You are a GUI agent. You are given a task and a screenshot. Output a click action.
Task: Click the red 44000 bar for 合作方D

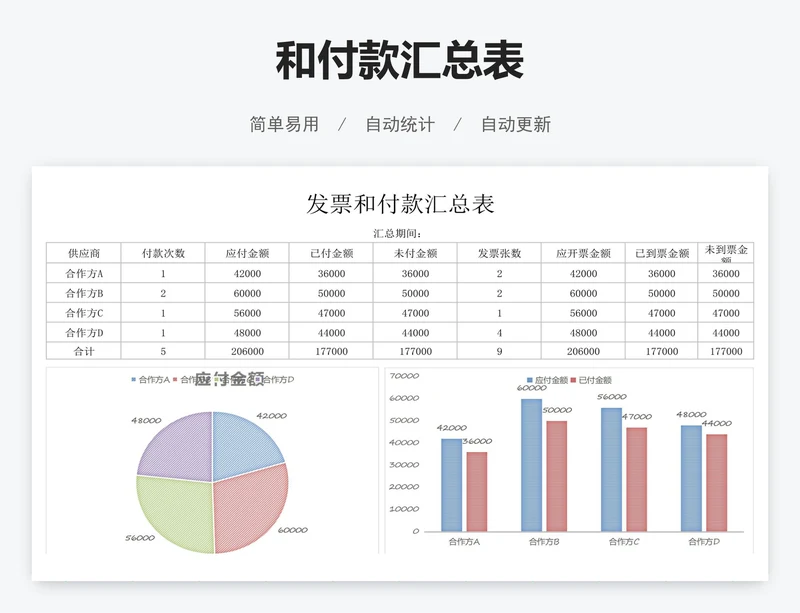pyautogui.click(x=716, y=483)
